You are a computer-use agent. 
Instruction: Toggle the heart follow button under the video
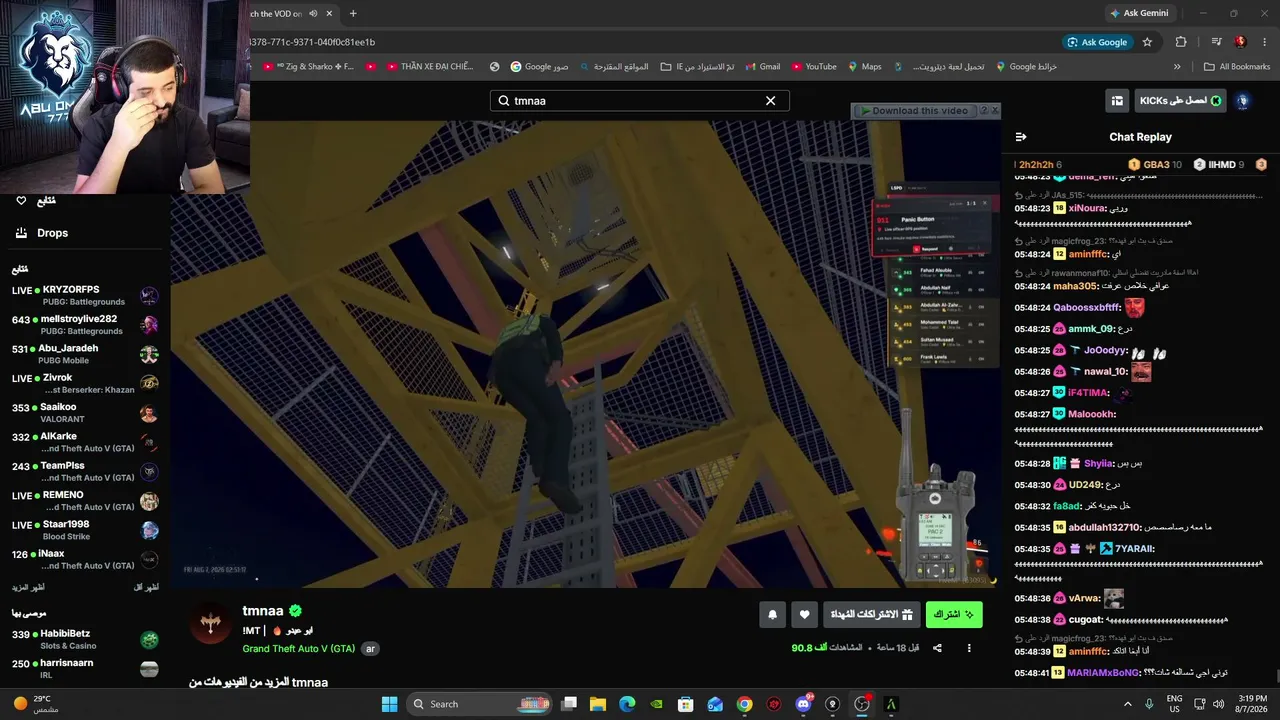coord(805,614)
